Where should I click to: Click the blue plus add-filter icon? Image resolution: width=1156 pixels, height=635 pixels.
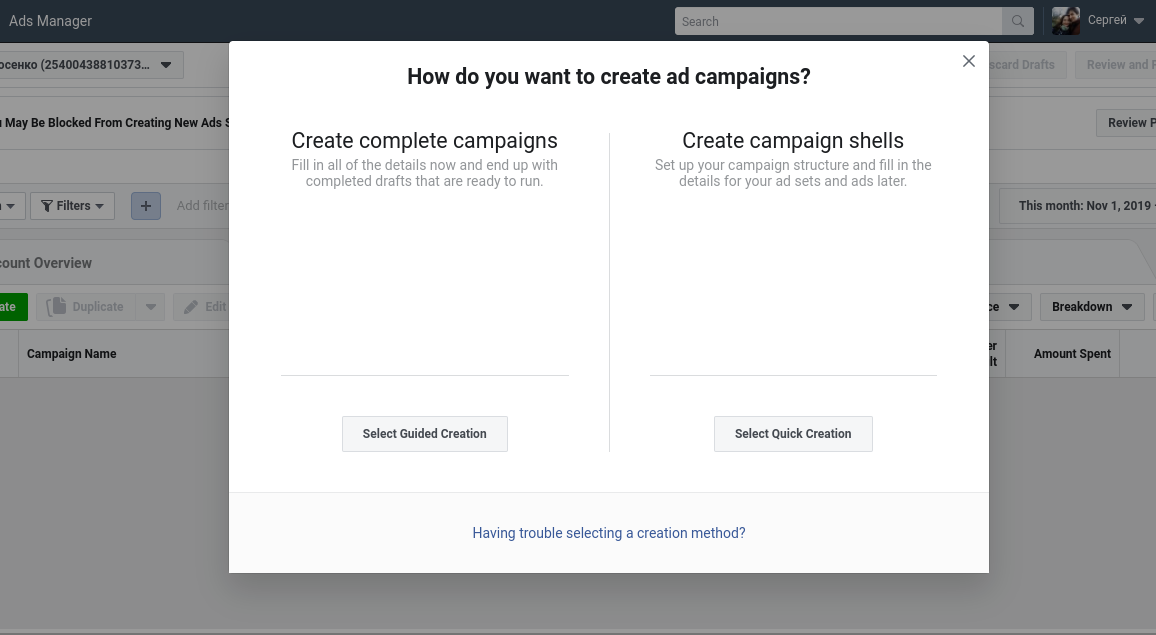pyautogui.click(x=146, y=206)
